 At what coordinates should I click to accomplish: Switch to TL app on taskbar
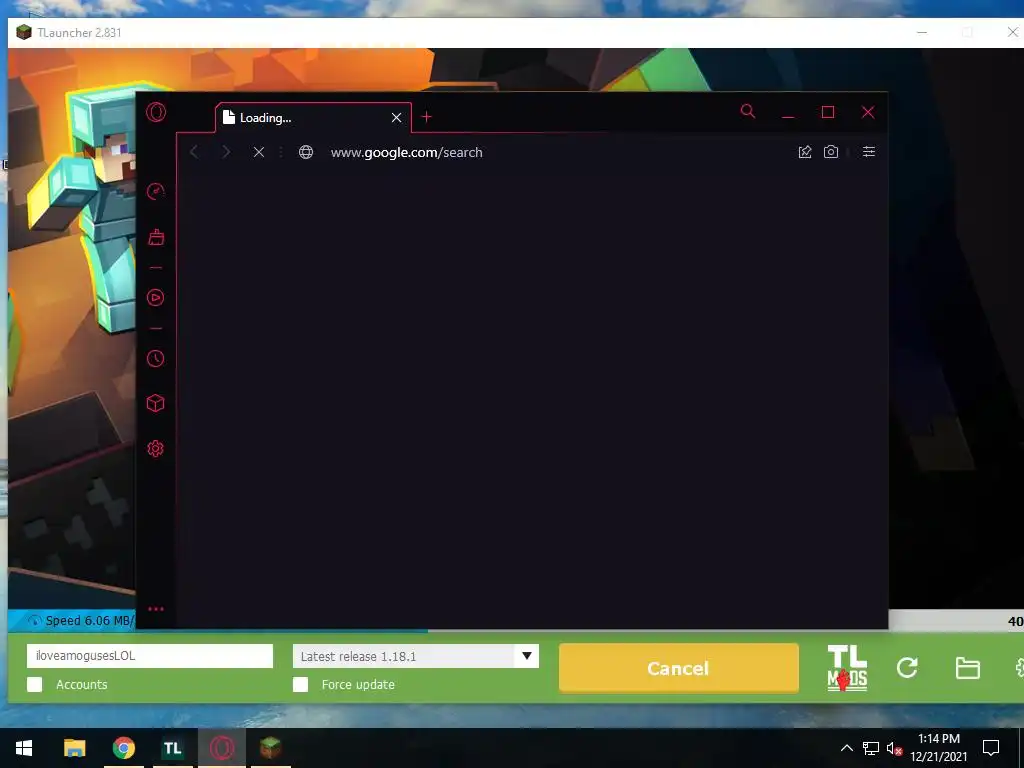172,748
